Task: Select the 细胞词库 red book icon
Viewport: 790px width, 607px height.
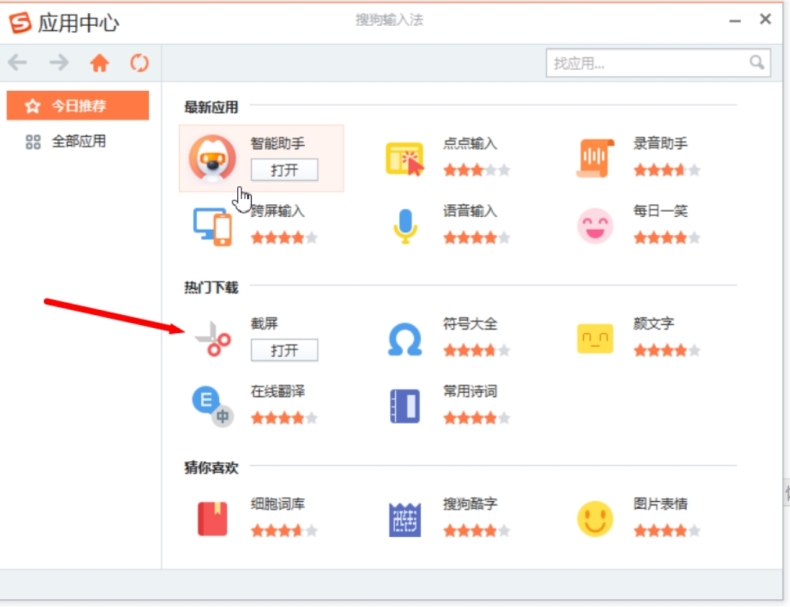Action: pos(212,519)
